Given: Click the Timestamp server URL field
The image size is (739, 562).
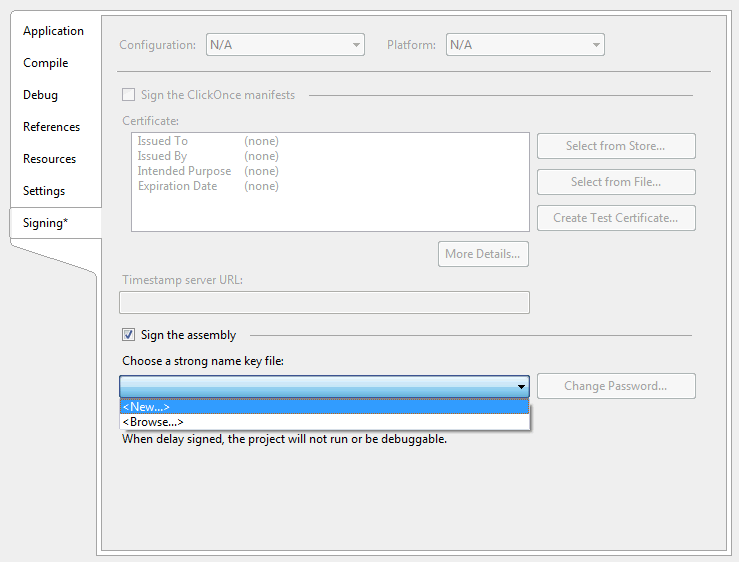Looking at the screenshot, I should [324, 302].
